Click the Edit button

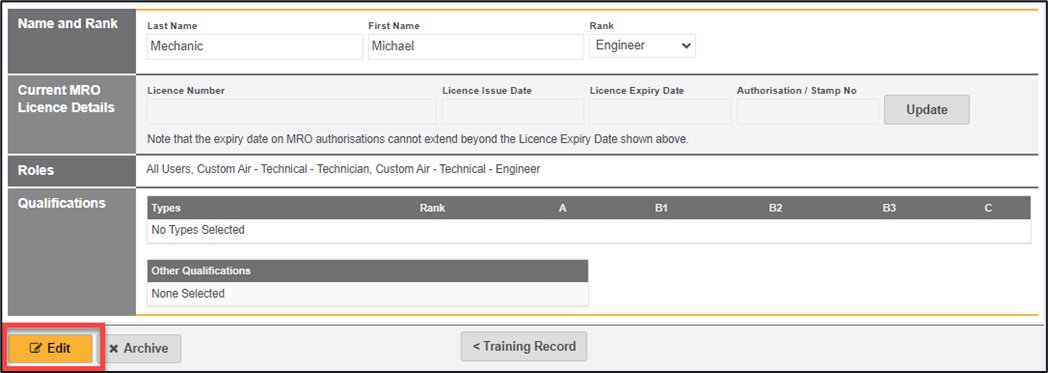[x=50, y=348]
